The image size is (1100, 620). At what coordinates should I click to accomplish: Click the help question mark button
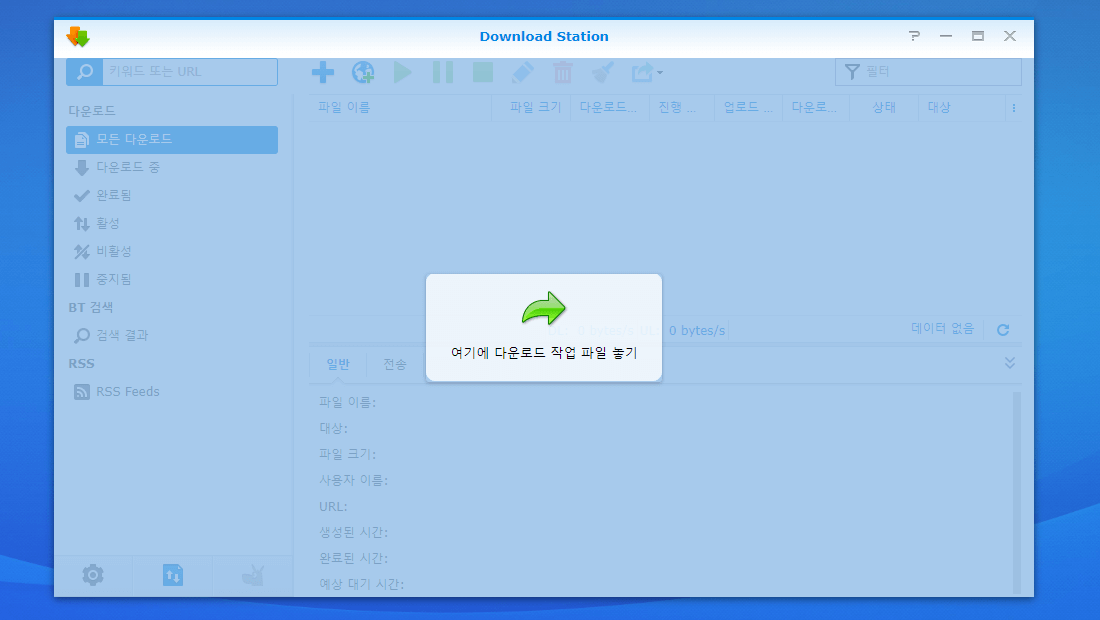914,36
